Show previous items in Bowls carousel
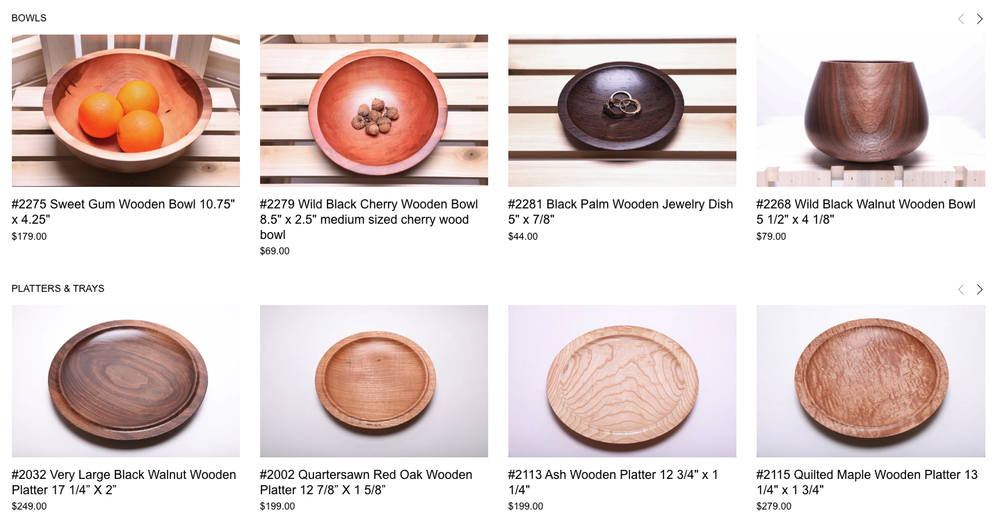1000x526 pixels. [960, 19]
